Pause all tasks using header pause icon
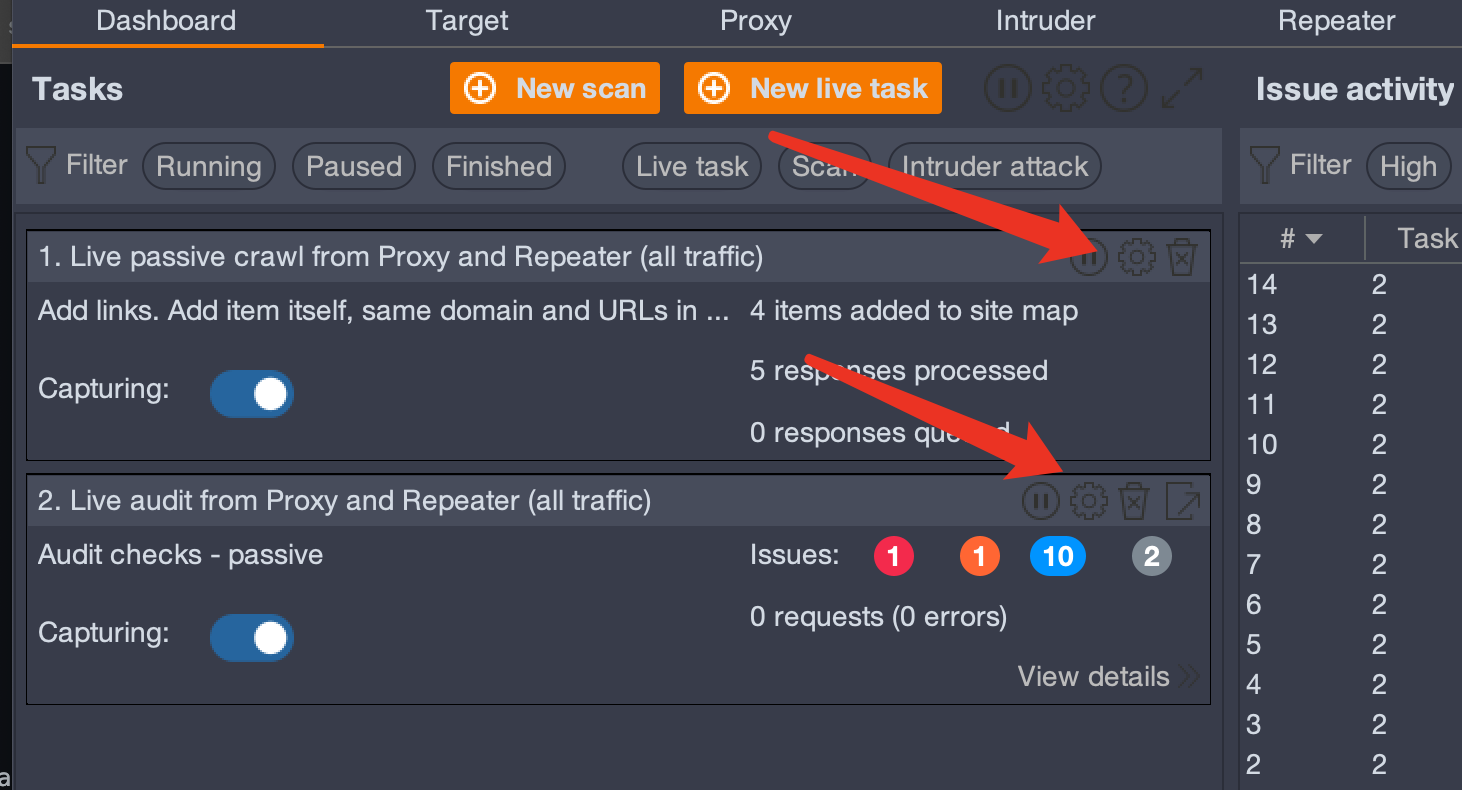 click(x=1008, y=89)
